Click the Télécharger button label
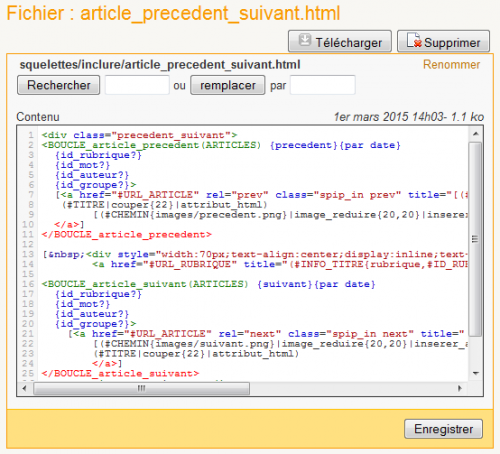The width and height of the screenshot is (500, 454). tap(349, 43)
